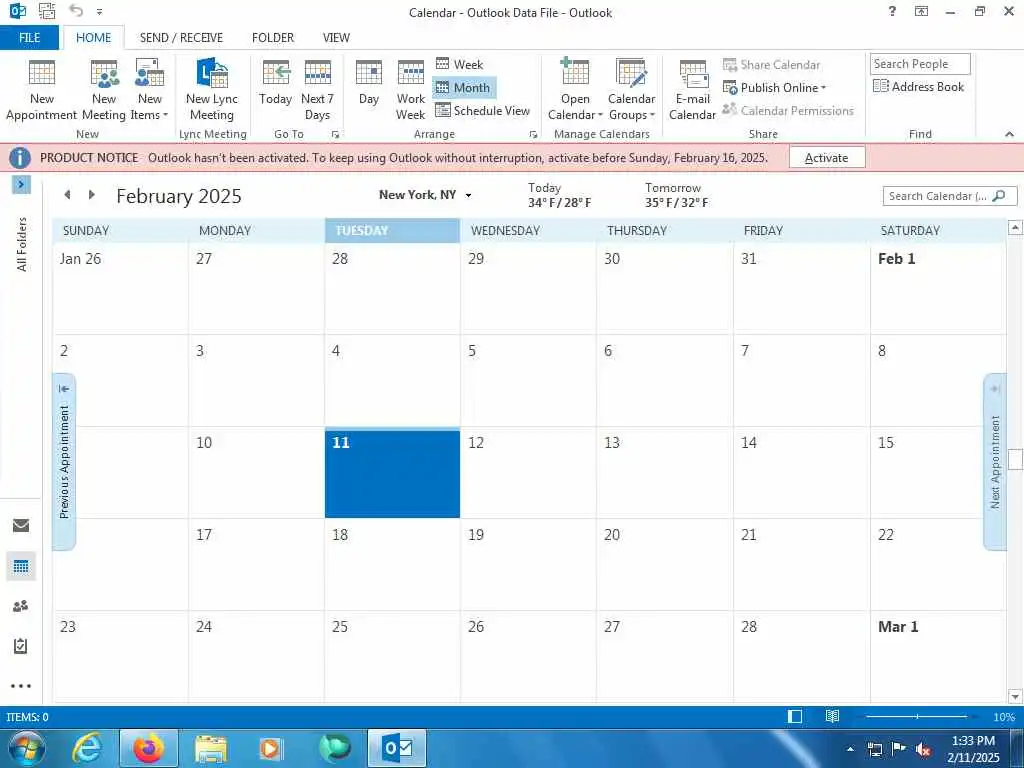Open the Publish Online dropdown
The image size is (1024, 768).
click(775, 88)
